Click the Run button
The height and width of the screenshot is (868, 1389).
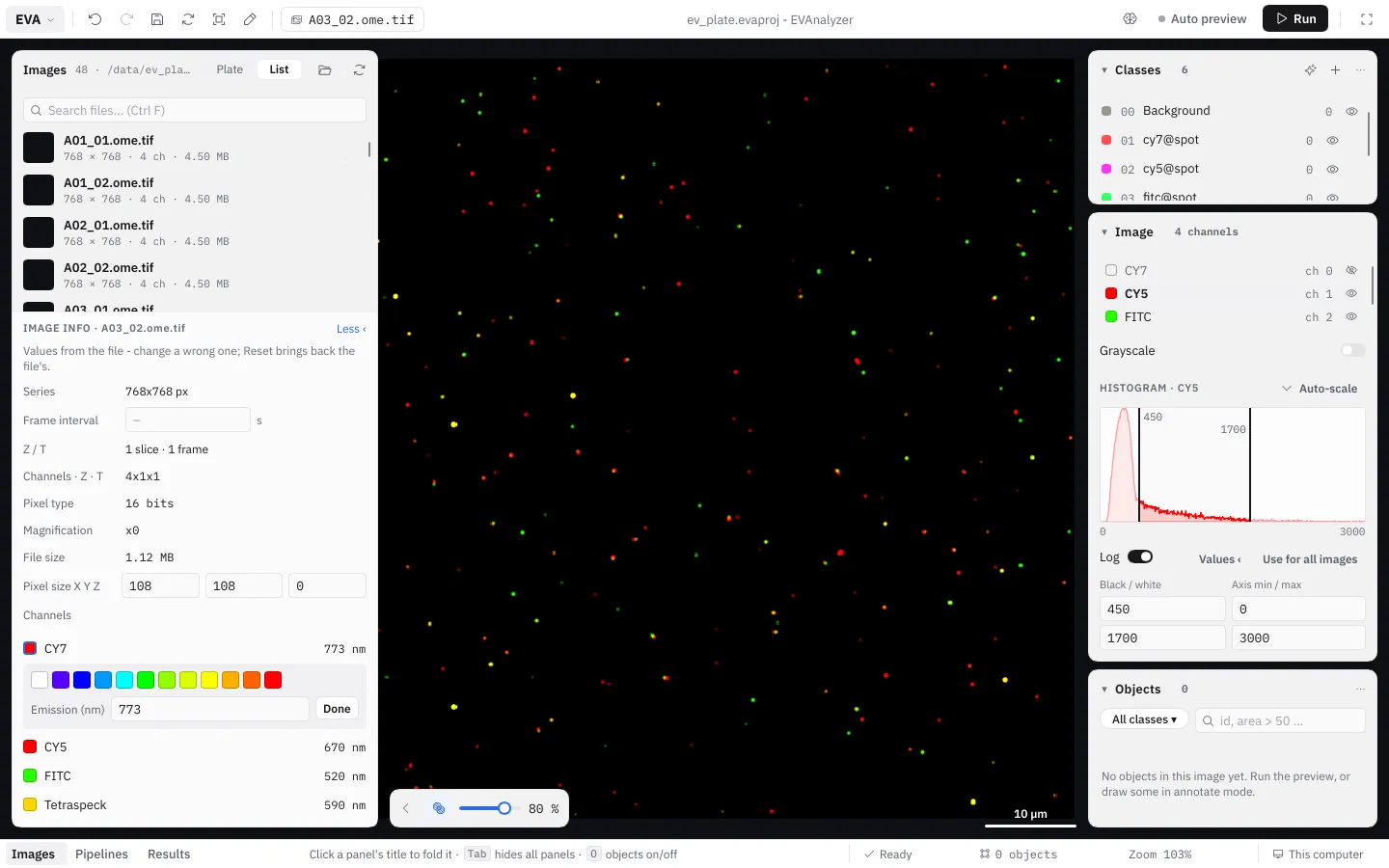click(x=1295, y=19)
